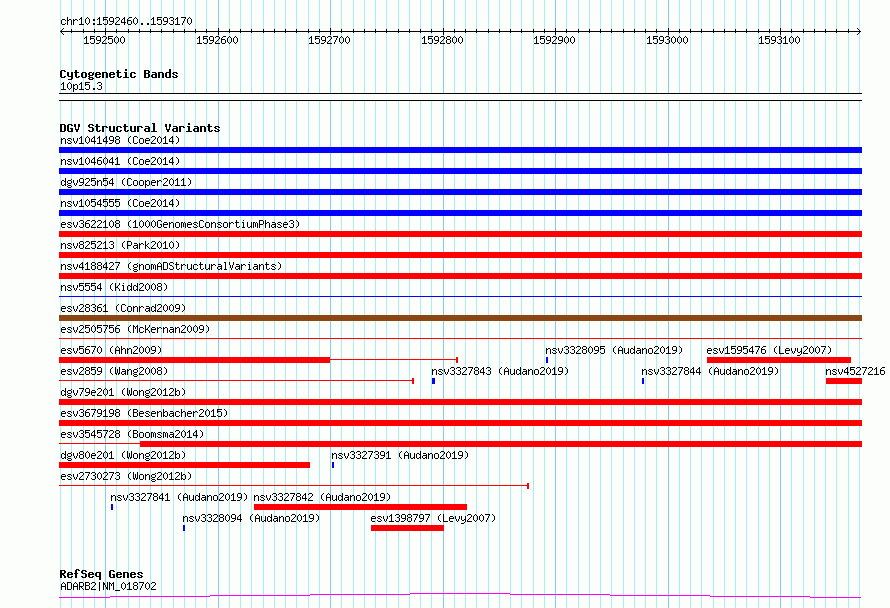The height and width of the screenshot is (608, 890).
Task: Select the nsv4188427 red variant bar
Action: 460,276
